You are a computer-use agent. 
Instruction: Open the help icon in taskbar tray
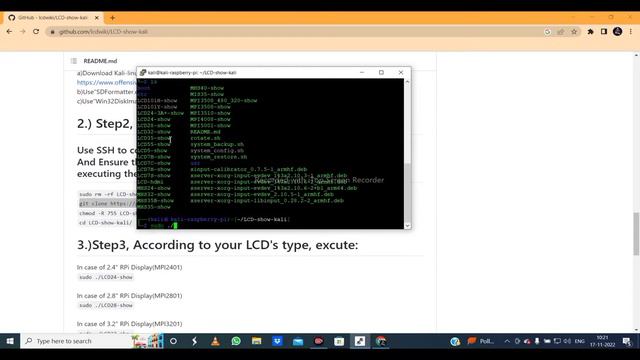tap(455, 341)
